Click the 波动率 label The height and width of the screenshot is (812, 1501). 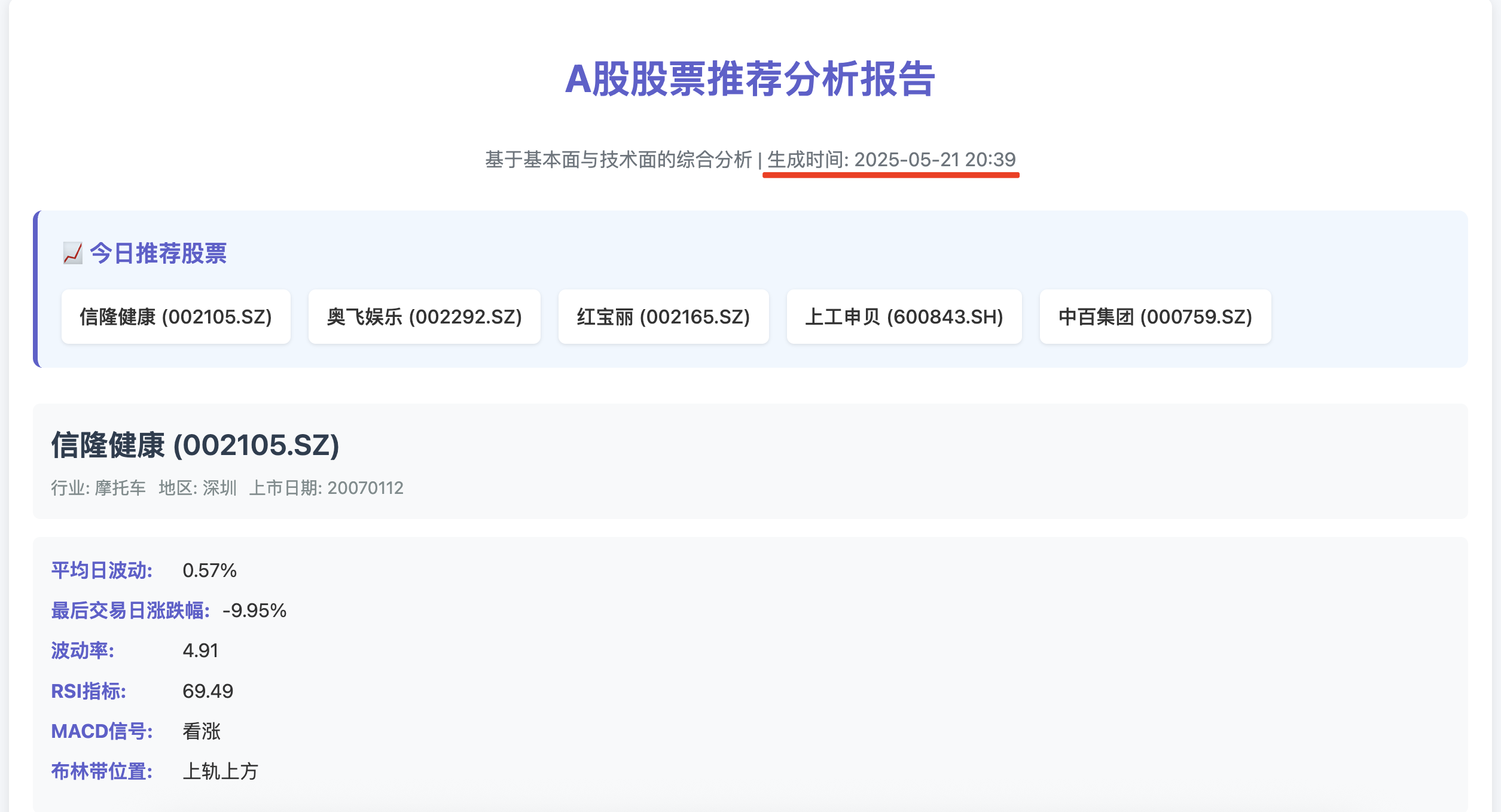coord(83,651)
